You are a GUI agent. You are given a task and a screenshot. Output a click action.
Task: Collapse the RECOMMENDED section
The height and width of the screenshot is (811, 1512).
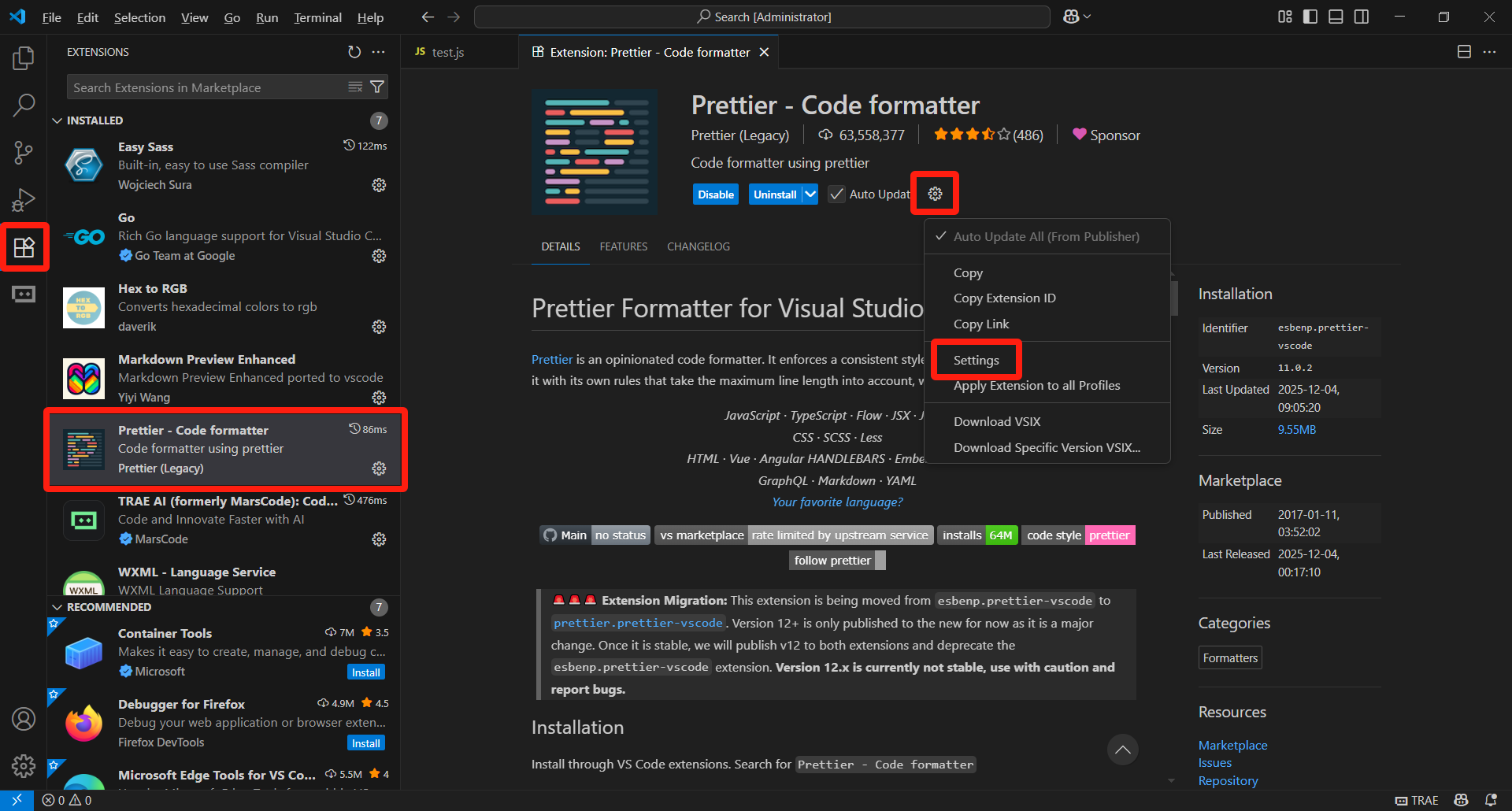click(57, 607)
